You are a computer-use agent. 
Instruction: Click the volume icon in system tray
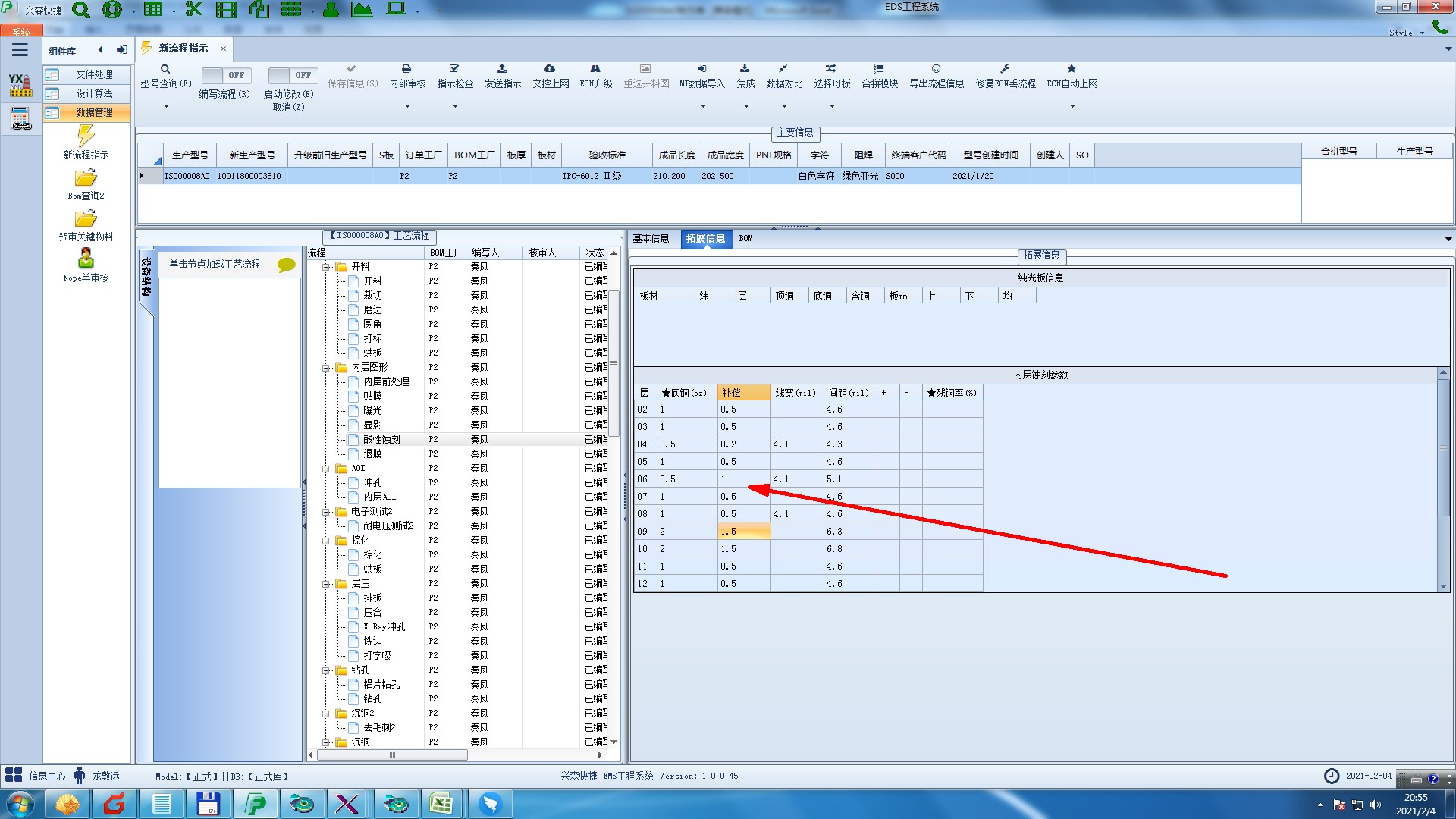pyautogui.click(x=1376, y=805)
